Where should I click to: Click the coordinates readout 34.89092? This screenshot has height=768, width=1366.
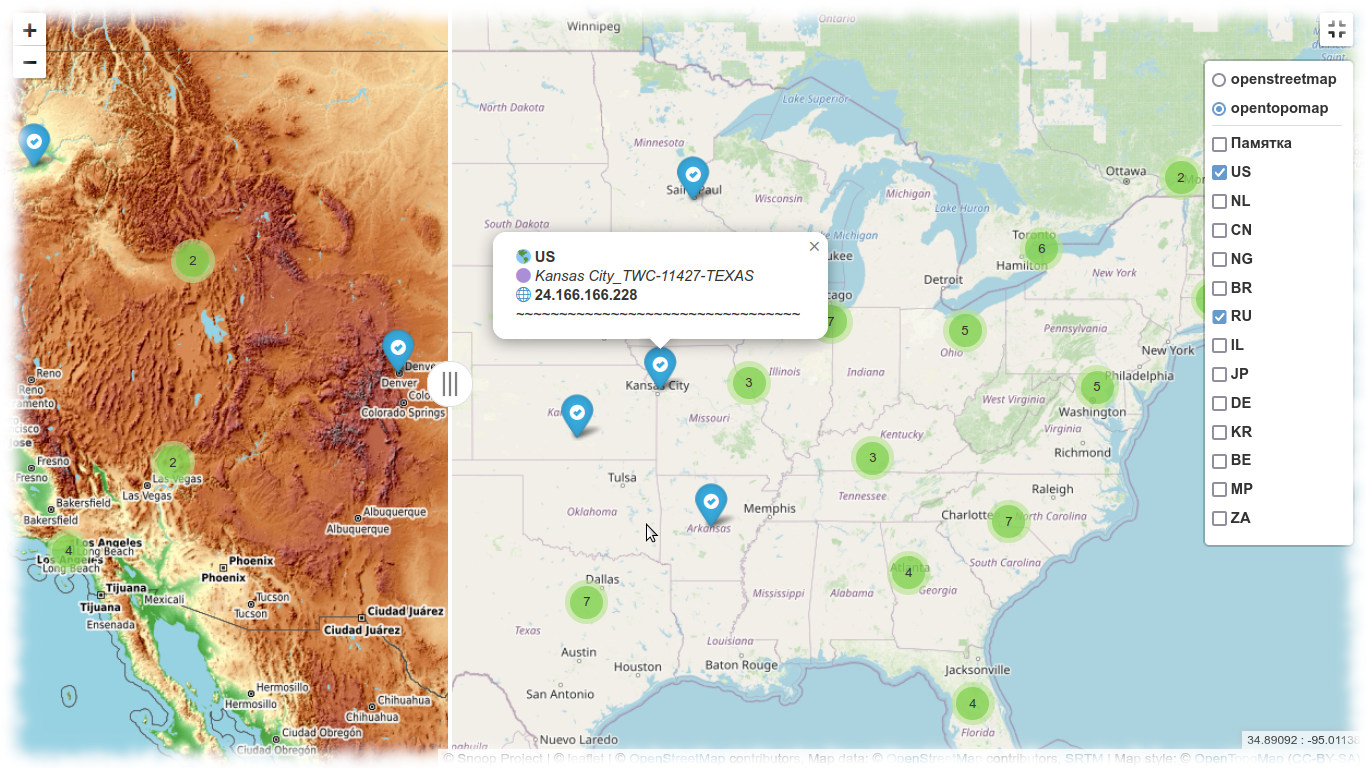coord(1302,740)
